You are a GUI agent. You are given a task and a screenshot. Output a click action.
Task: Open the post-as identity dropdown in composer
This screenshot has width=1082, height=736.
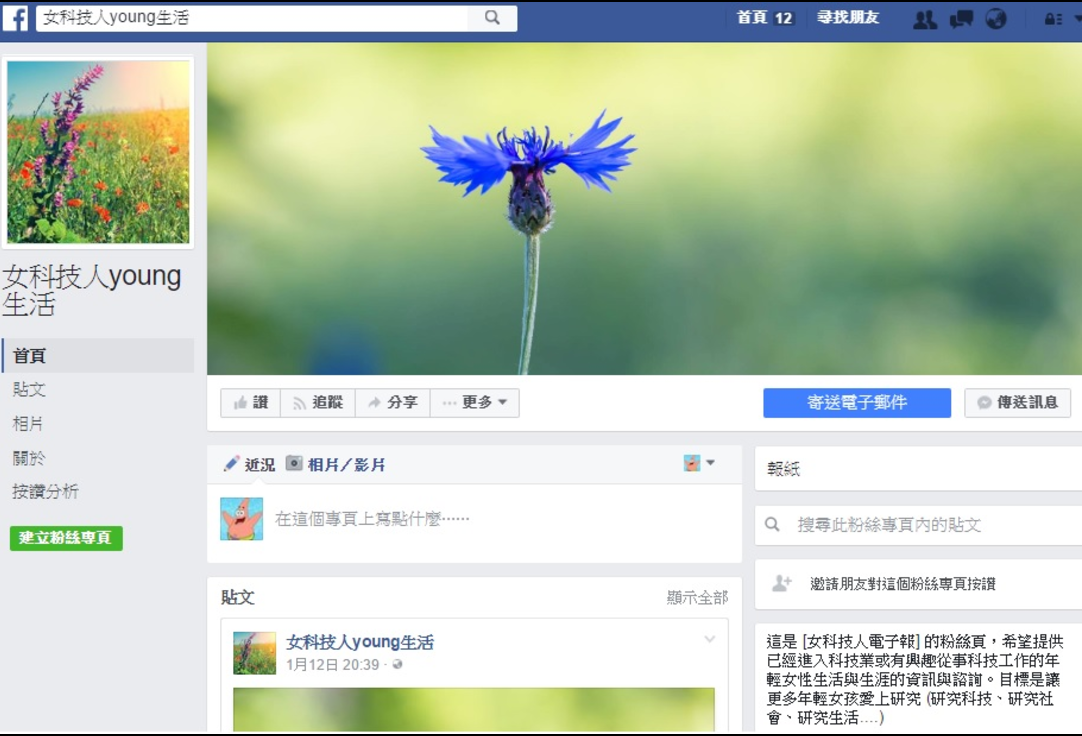point(699,463)
